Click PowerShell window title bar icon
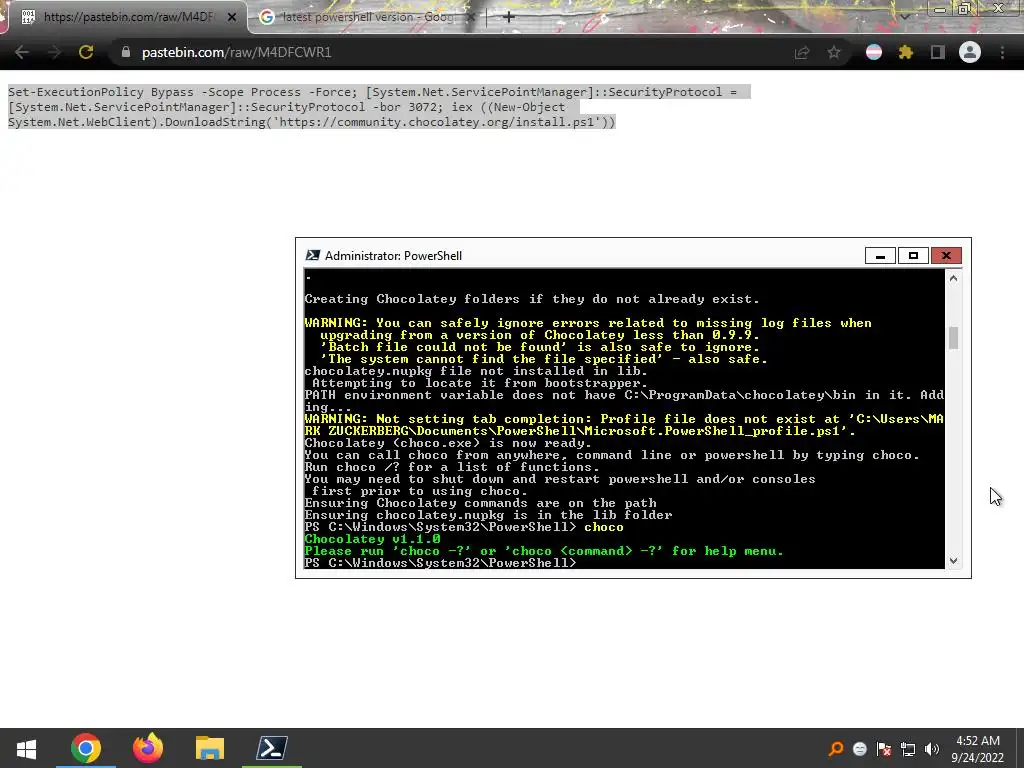1024x768 pixels. 313,255
